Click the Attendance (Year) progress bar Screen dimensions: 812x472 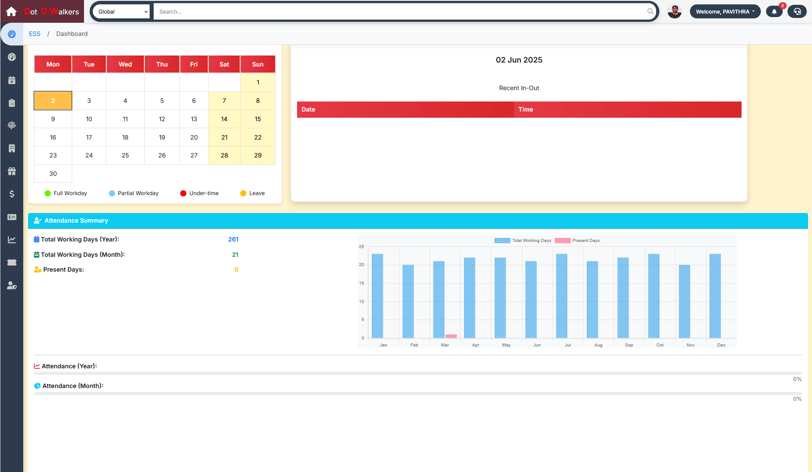point(418,374)
